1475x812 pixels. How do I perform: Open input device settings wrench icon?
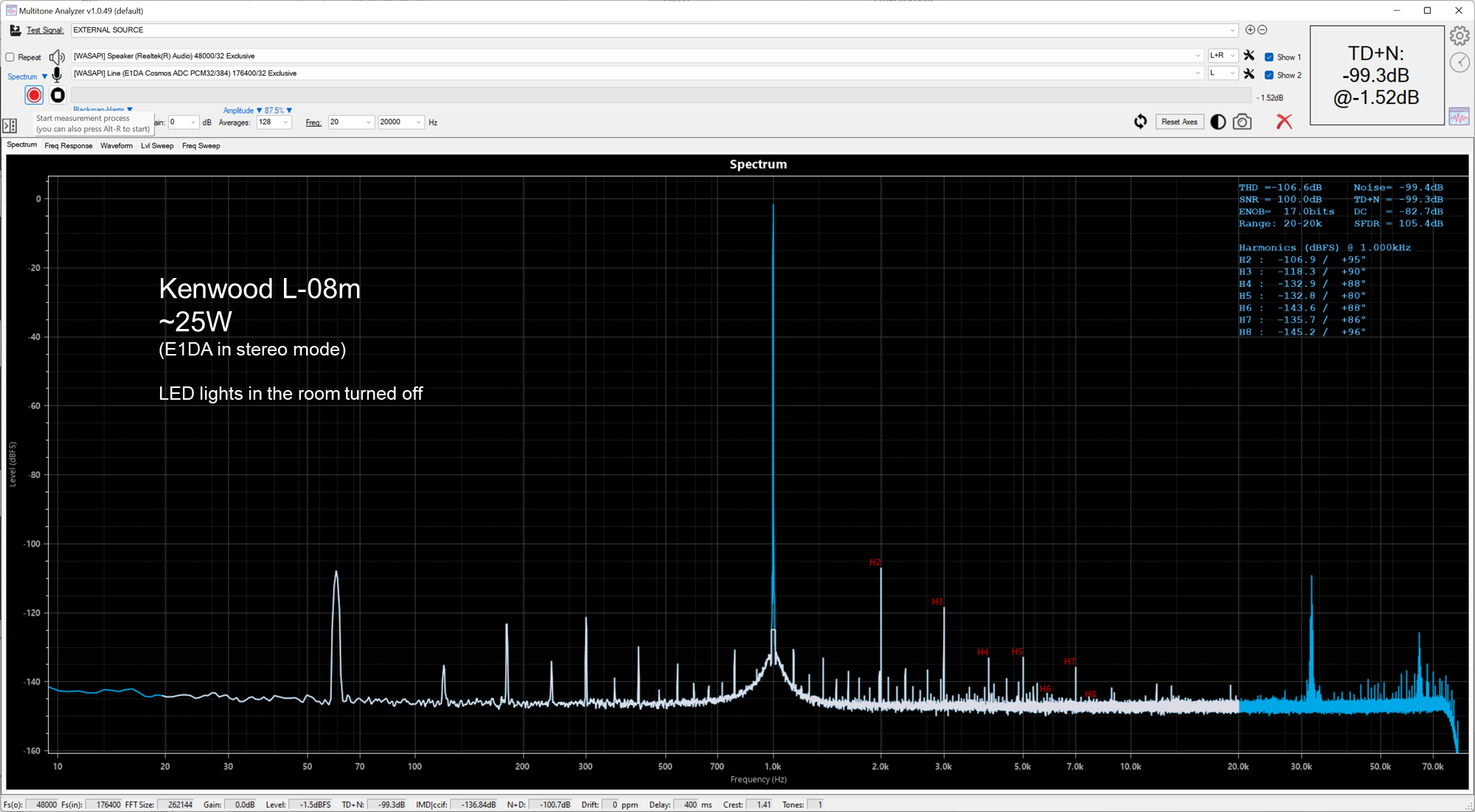[1249, 74]
